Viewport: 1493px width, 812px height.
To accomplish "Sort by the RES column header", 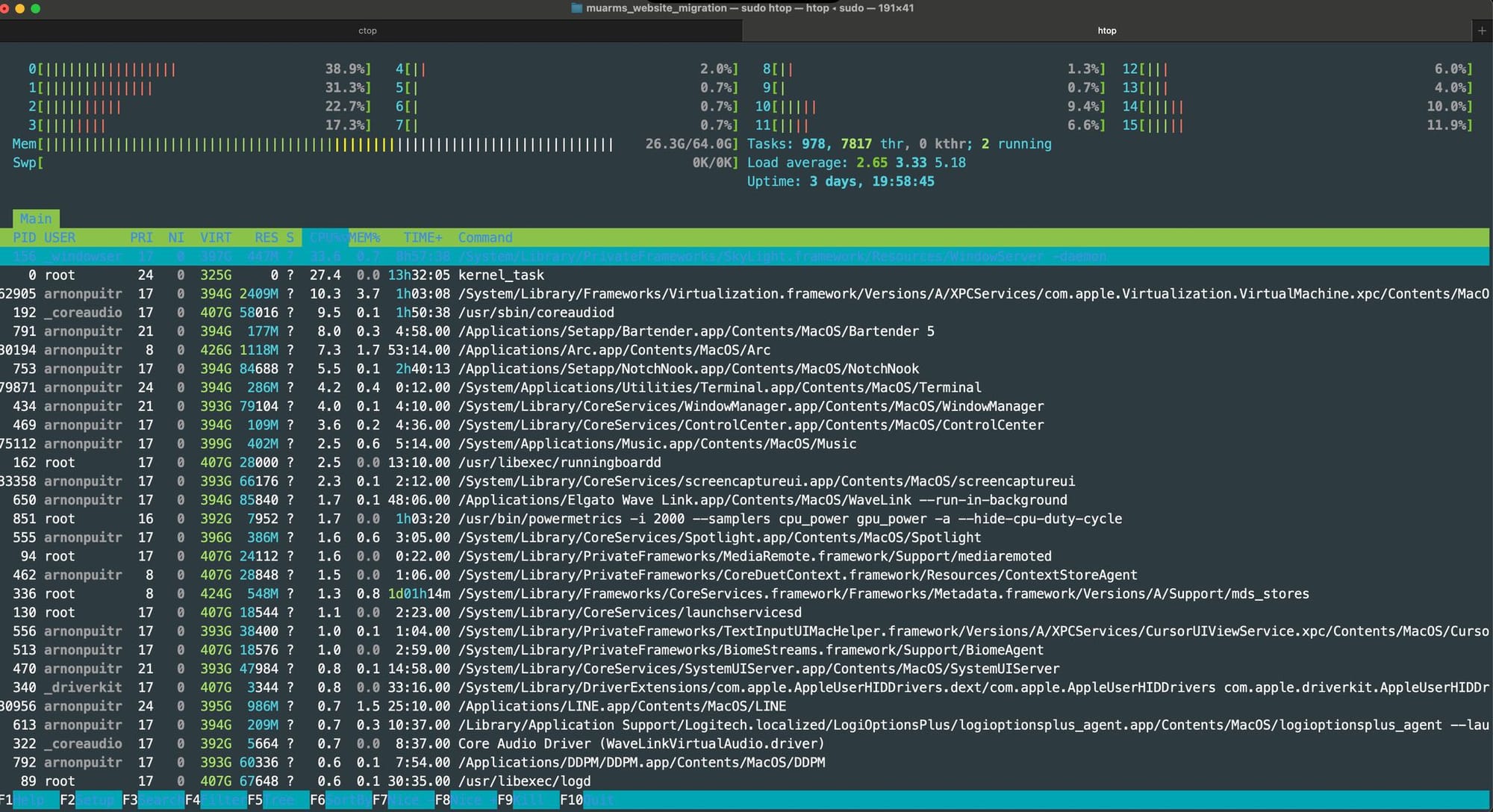I will click(x=266, y=237).
